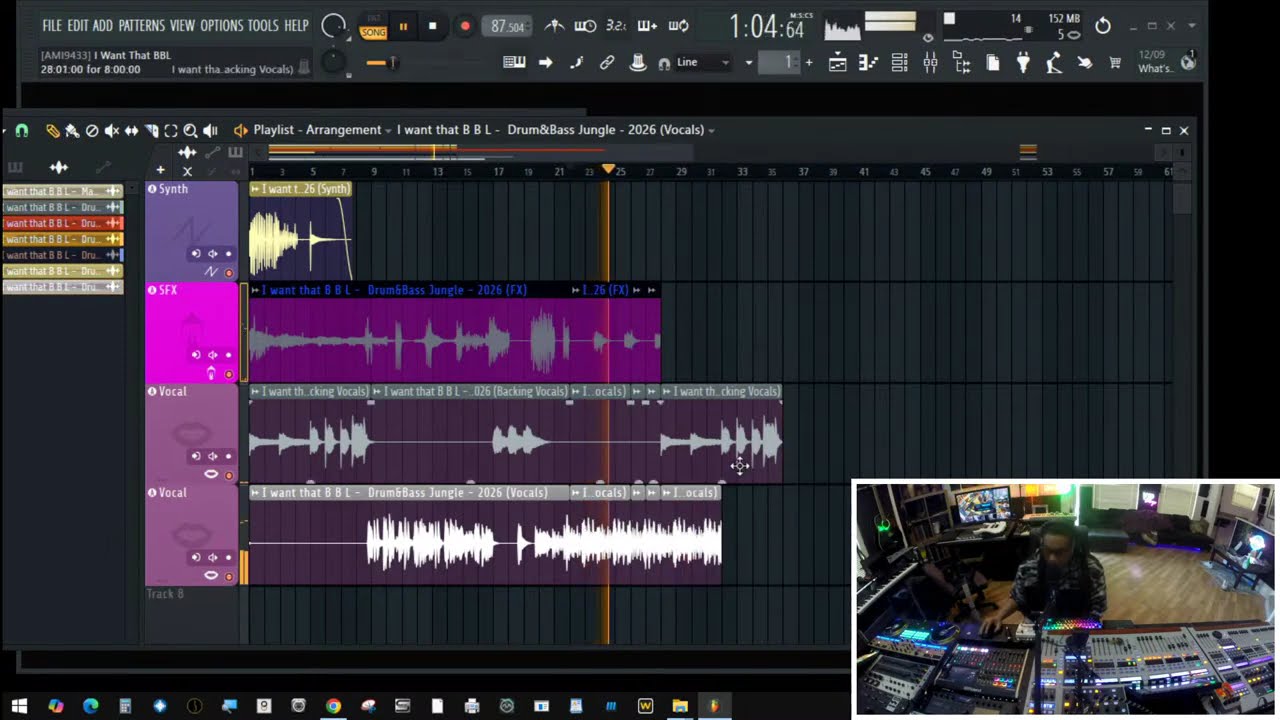Select the playlist mute tool
Viewport: 1280px width, 720px height.
tap(111, 130)
